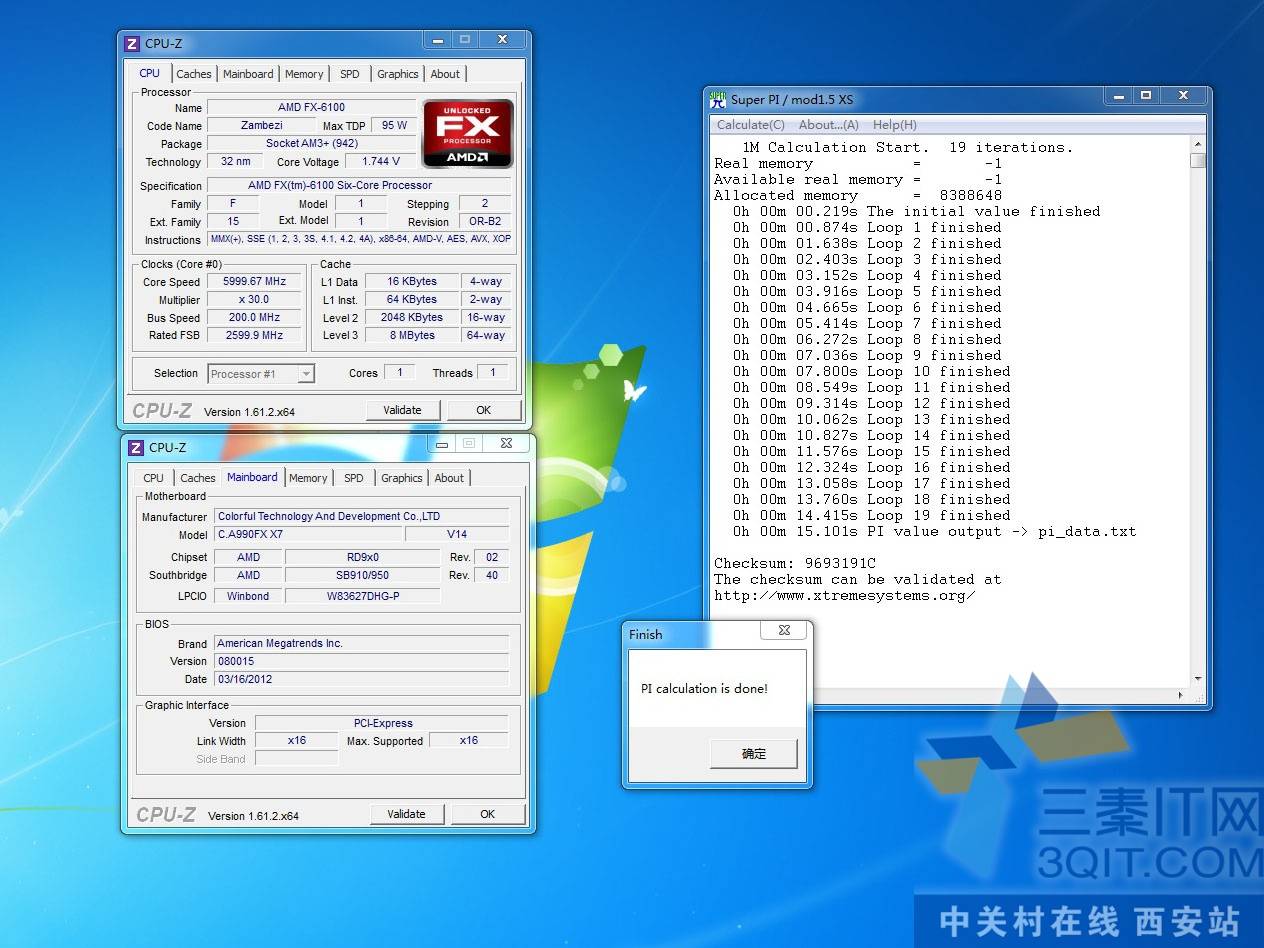Viewport: 1264px width, 948px height.
Task: Click the AMD FX processor logo
Action: [468, 133]
